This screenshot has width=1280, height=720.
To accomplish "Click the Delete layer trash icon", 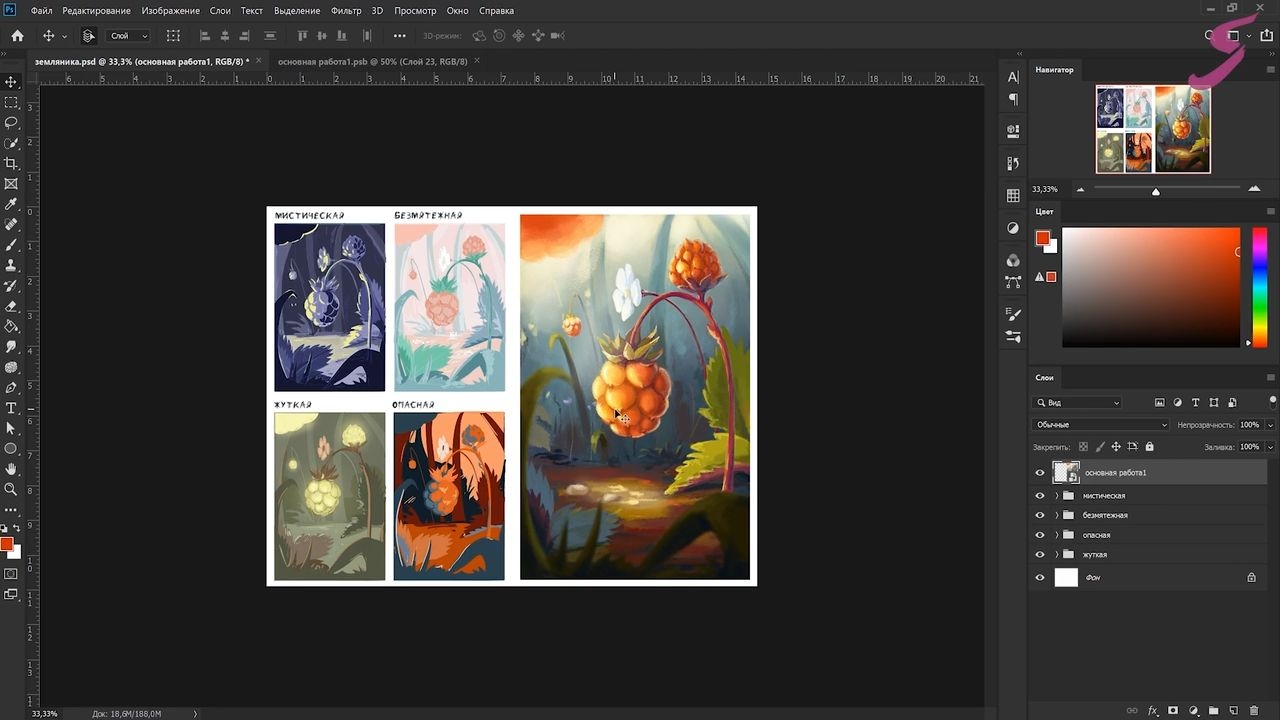I will (1254, 711).
